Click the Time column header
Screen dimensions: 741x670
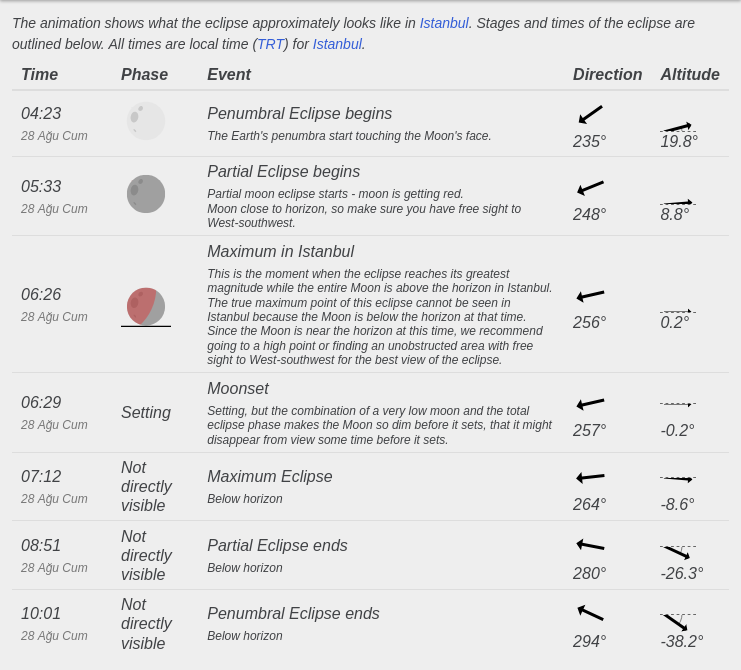pyautogui.click(x=40, y=74)
